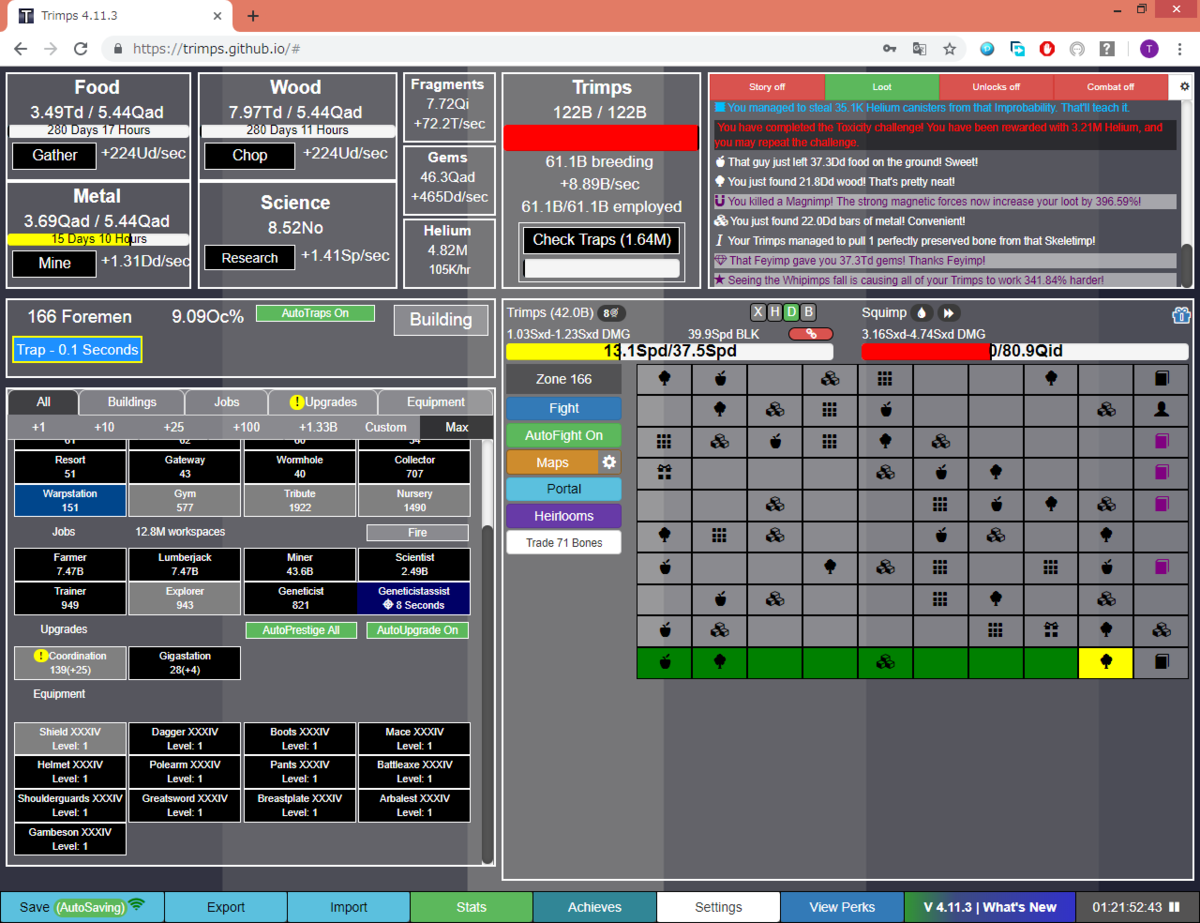Open the Portal
This screenshot has height=923, width=1200.
(564, 489)
